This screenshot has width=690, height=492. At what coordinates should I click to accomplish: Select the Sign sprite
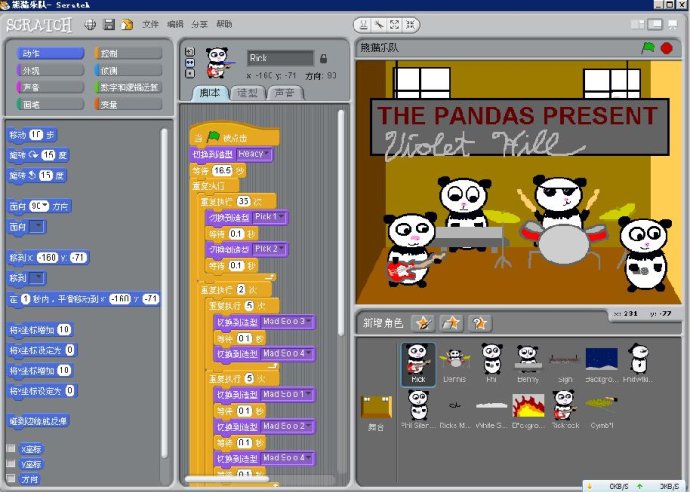coord(565,364)
